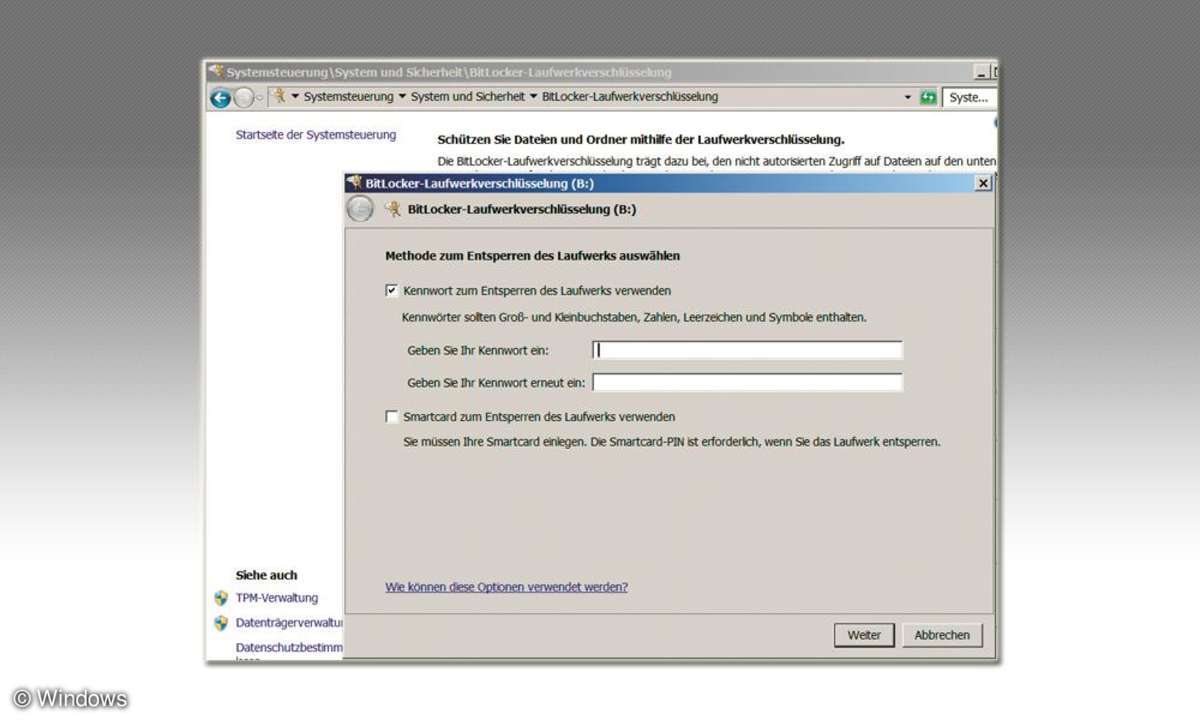This screenshot has width=1200, height=720.
Task: Click the shield icon next to Datenträgerverwaltung
Action: pyautogui.click(x=221, y=623)
